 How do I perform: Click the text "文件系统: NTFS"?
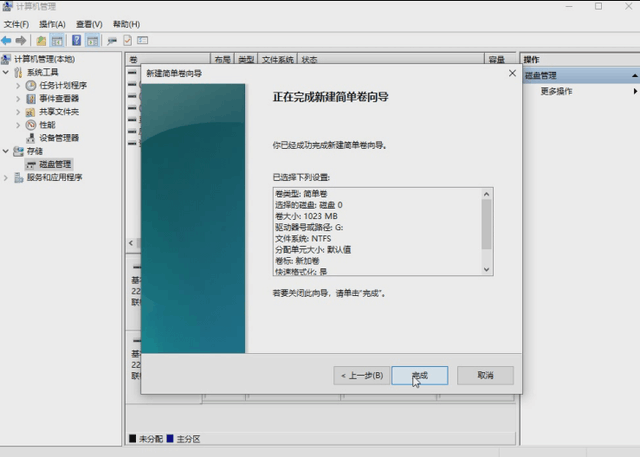coord(303,238)
